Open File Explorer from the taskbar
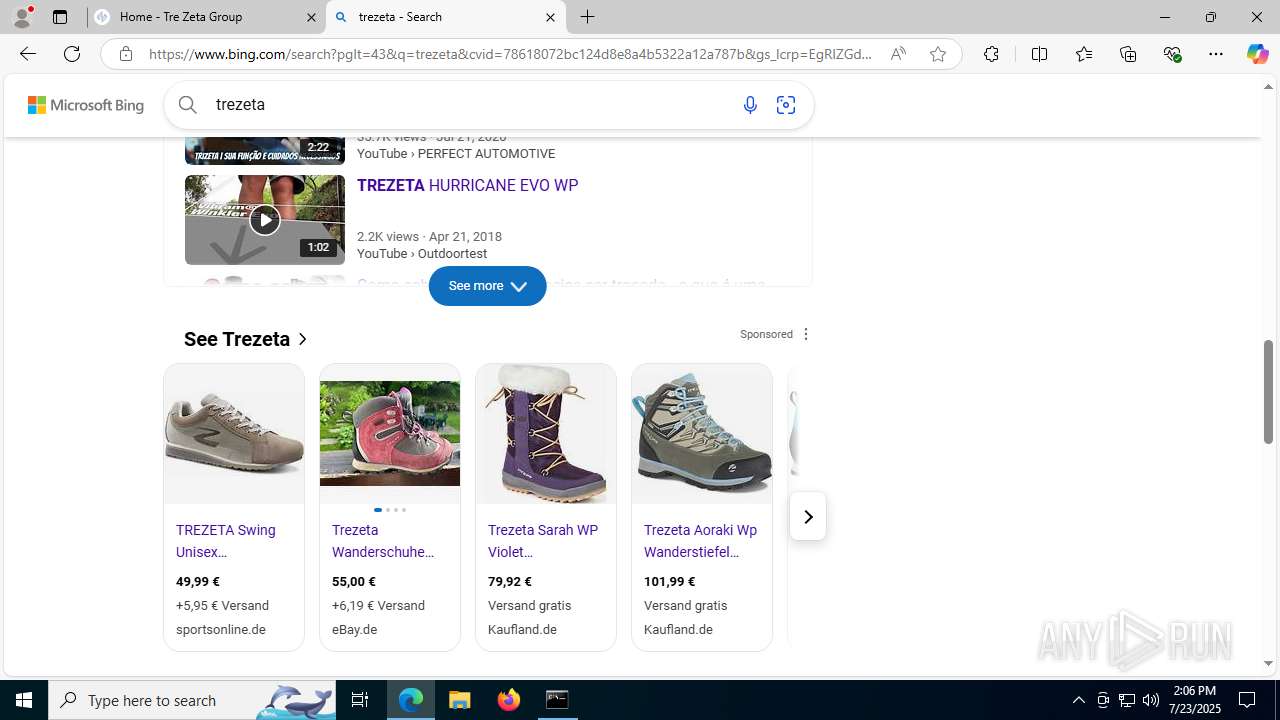Viewport: 1280px width, 720px height. (460, 700)
